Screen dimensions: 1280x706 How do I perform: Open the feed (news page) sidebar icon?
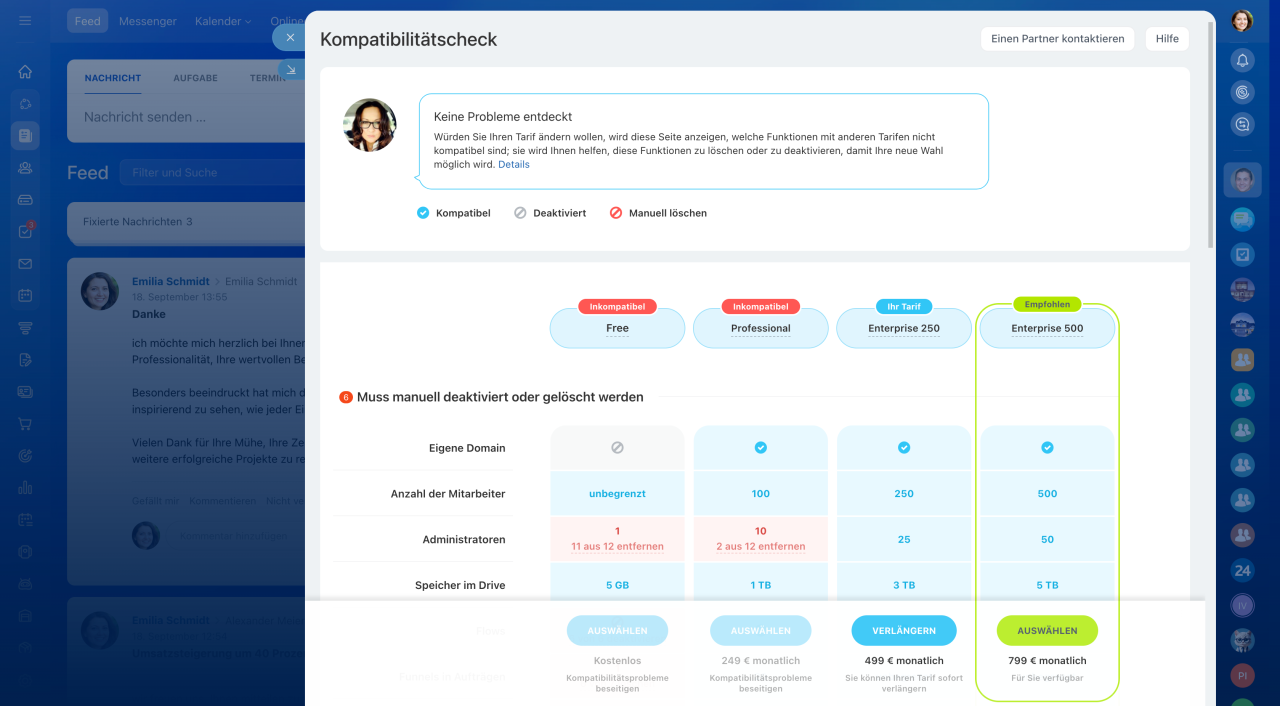25,135
